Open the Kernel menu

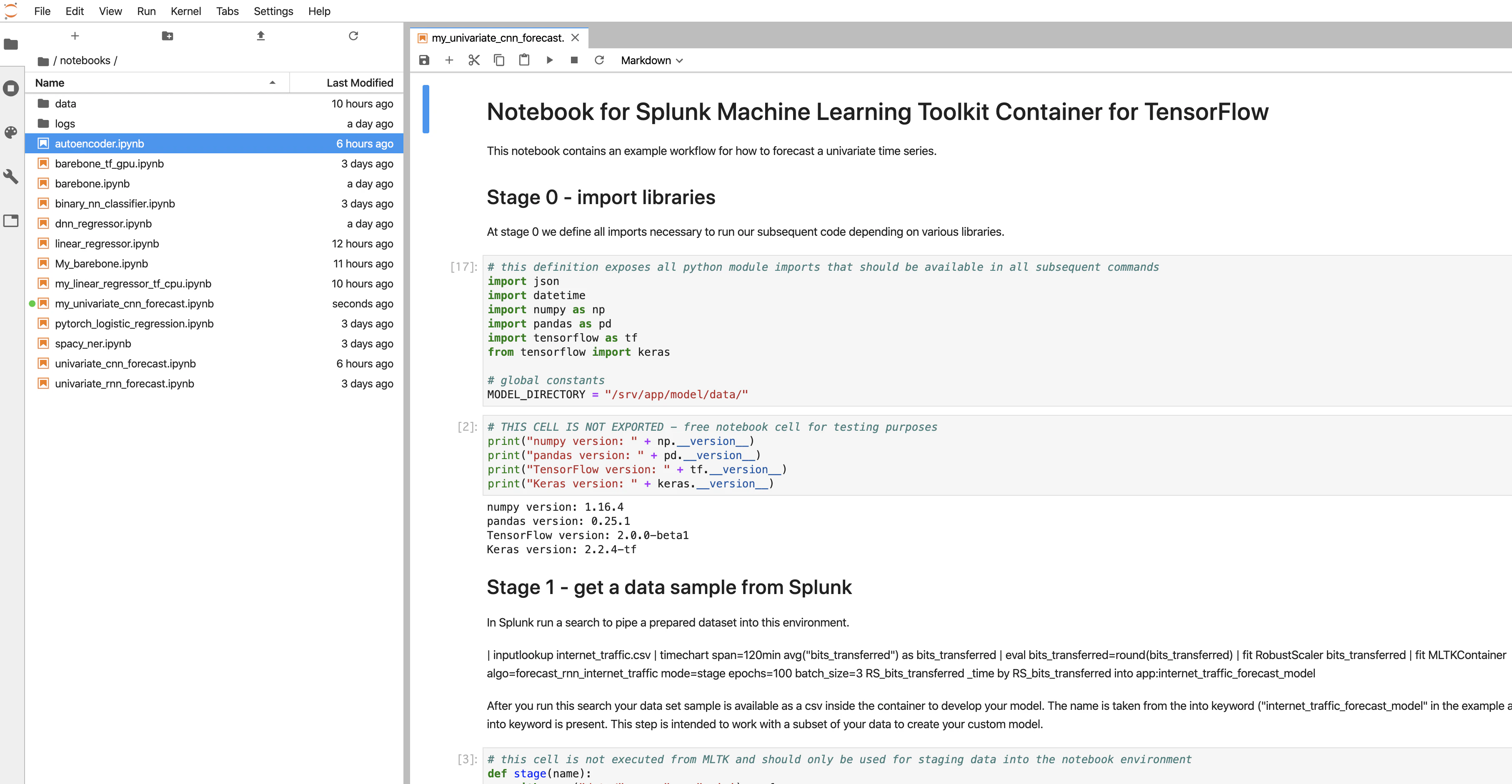pos(185,11)
